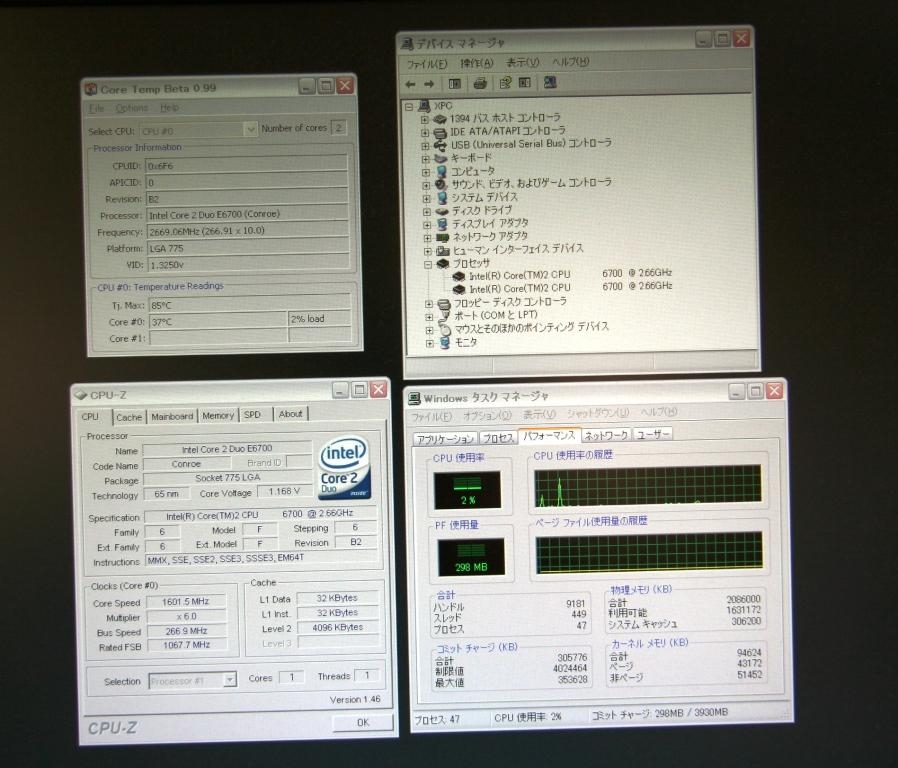
Task: Switch to the Mainboard tab in CPU-Z
Action: coord(172,416)
